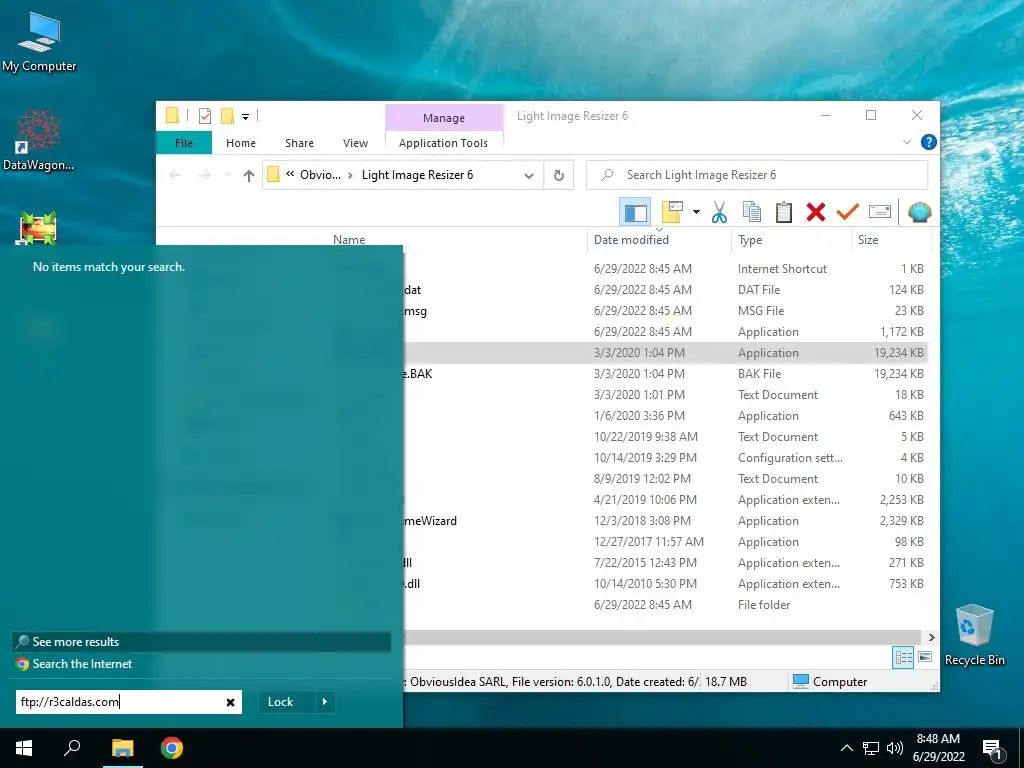Image resolution: width=1024 pixels, height=768 pixels.
Task: Clear the start menu search box
Action: [x=231, y=702]
